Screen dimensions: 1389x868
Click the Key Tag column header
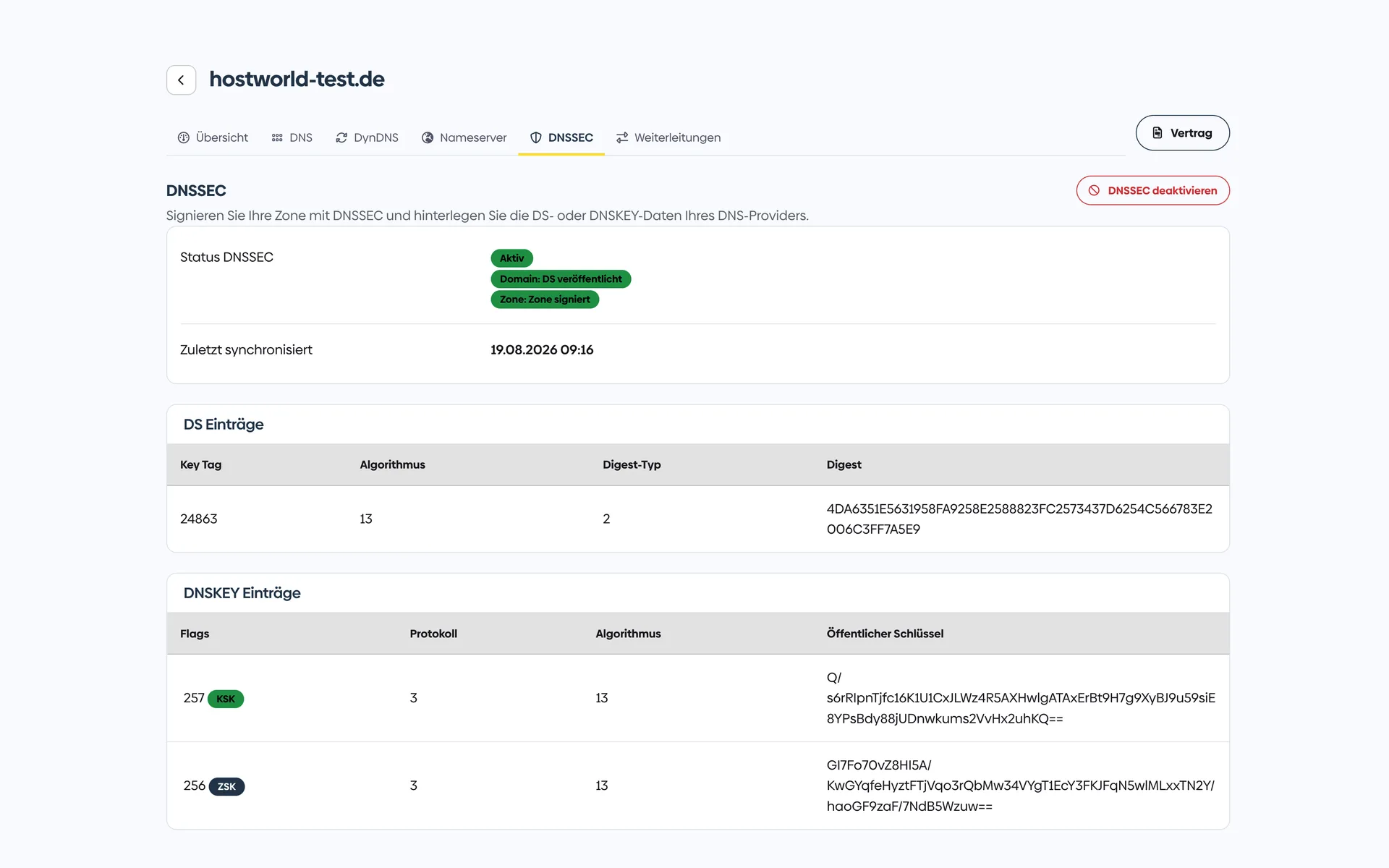pyautogui.click(x=200, y=464)
